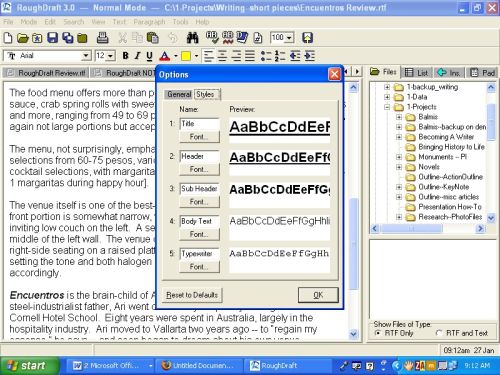Open the Pad tab in side panel
This screenshot has height=375, width=500.
[482, 72]
